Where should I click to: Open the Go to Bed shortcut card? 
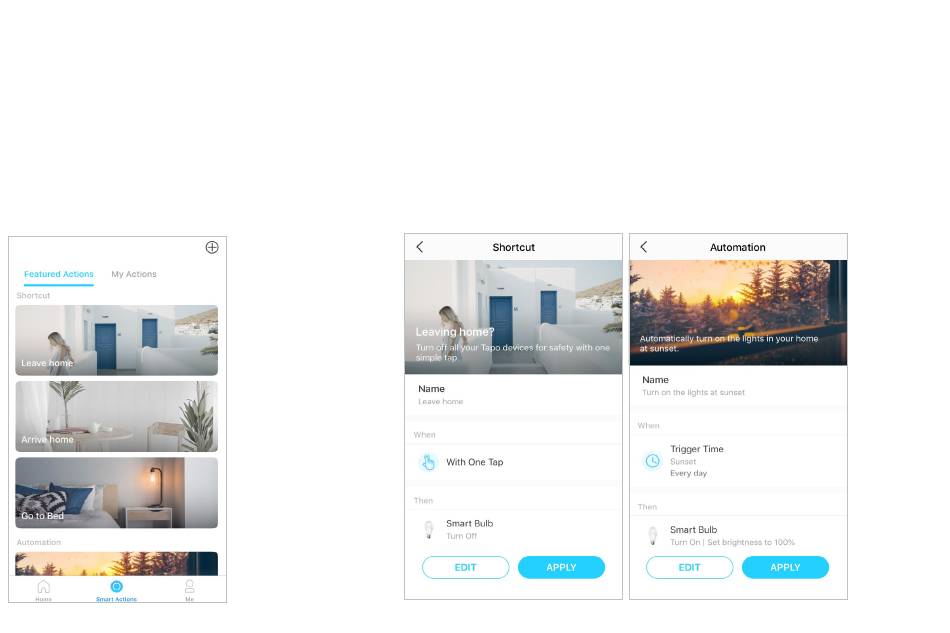coord(116,493)
